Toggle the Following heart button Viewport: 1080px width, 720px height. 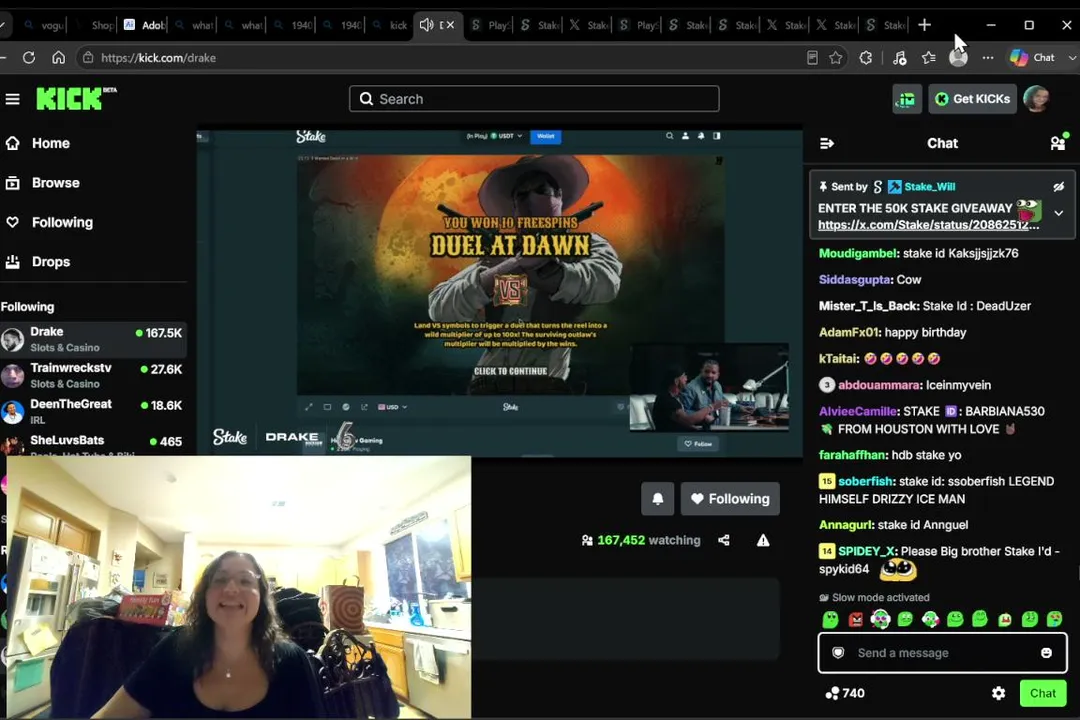pyautogui.click(x=730, y=499)
